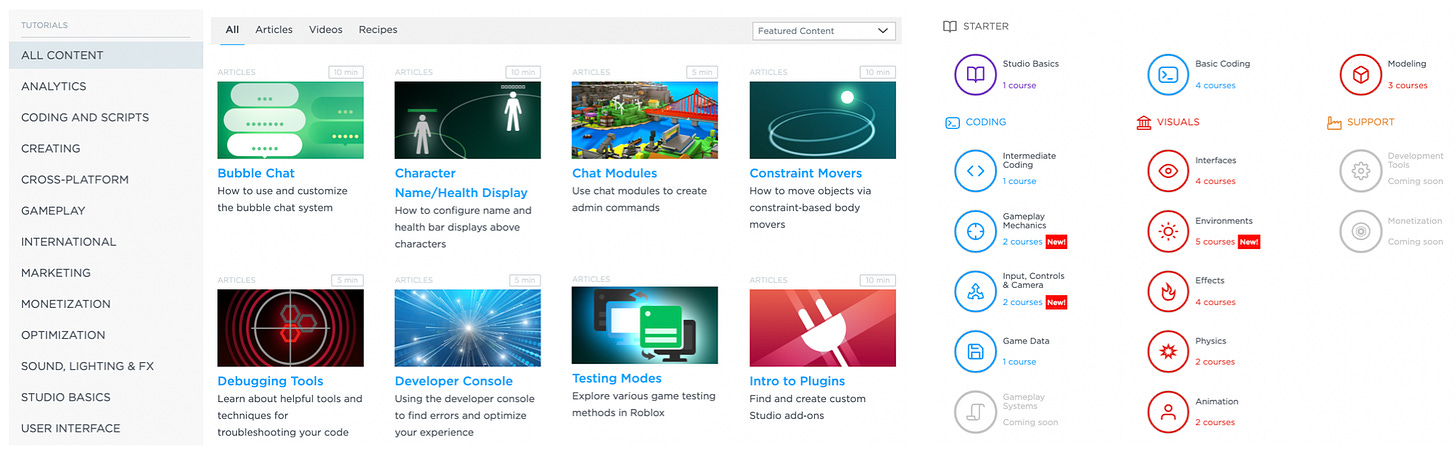The height and width of the screenshot is (454, 1456).
Task: Select the Modeling cube icon
Action: [1360, 74]
